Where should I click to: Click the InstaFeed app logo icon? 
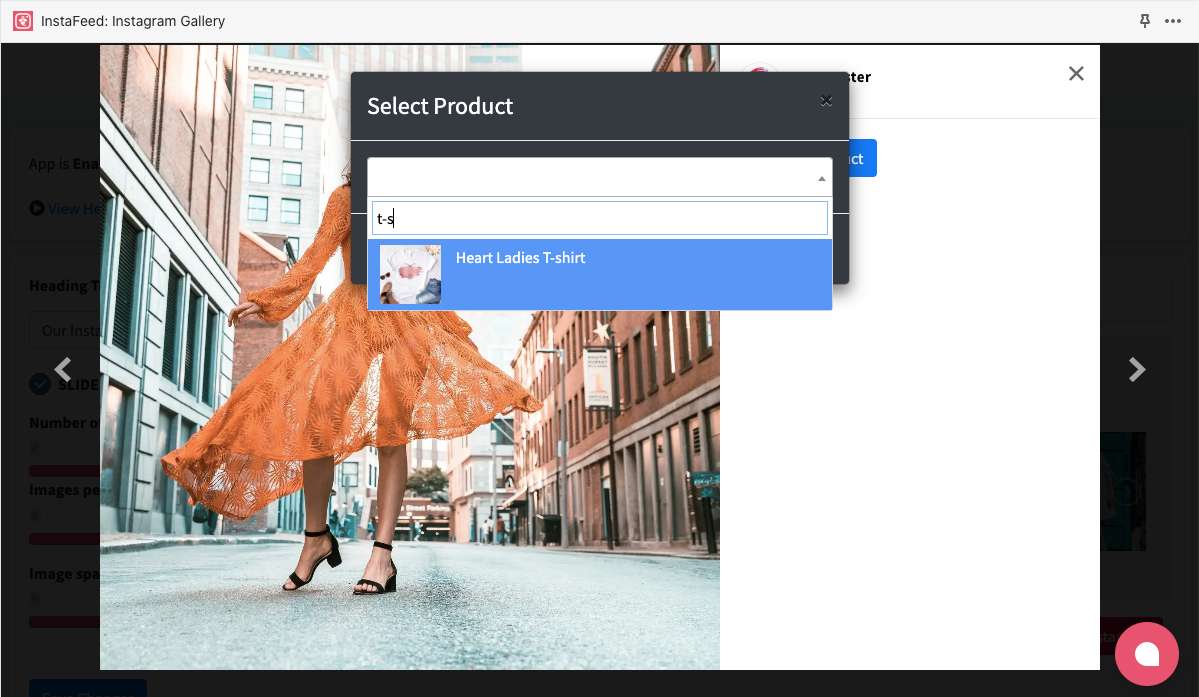tap(22, 21)
